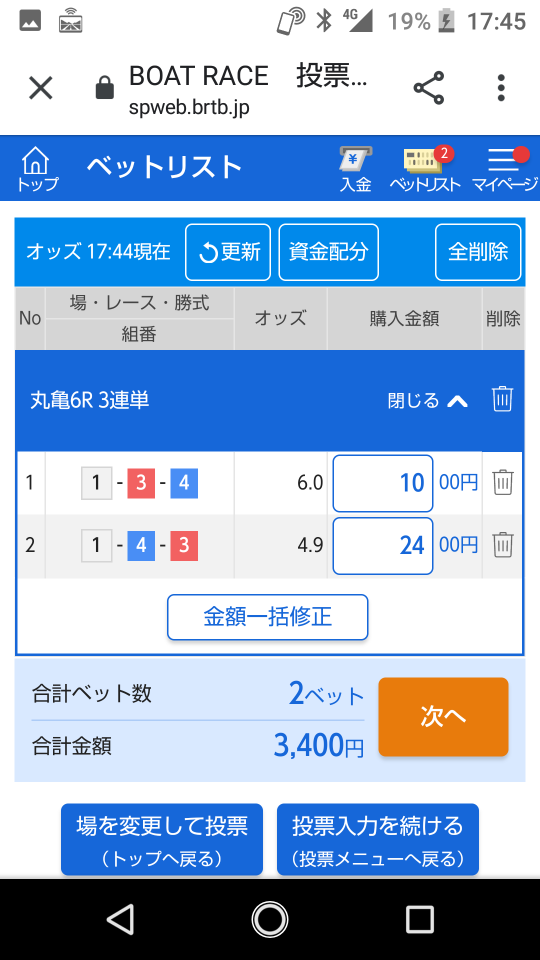Open 資金配分 fund allocation
540x960 pixels.
329,252
